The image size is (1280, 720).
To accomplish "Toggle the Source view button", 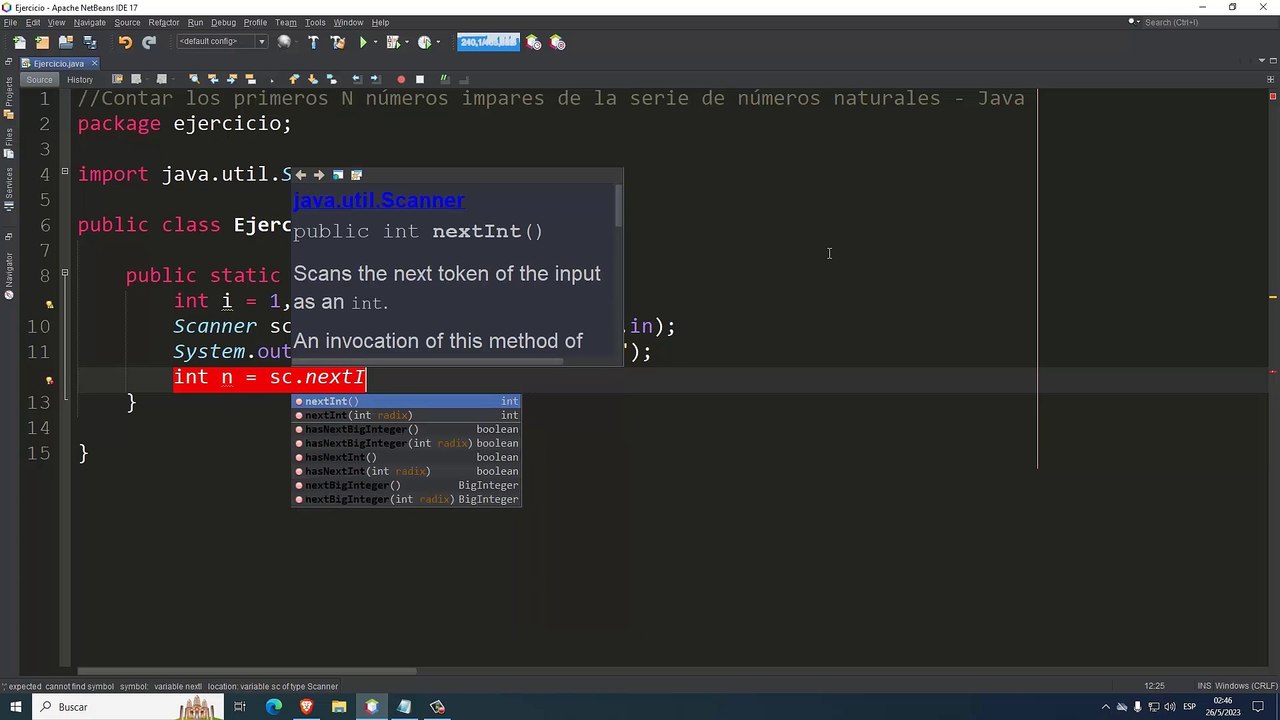I will [x=39, y=79].
